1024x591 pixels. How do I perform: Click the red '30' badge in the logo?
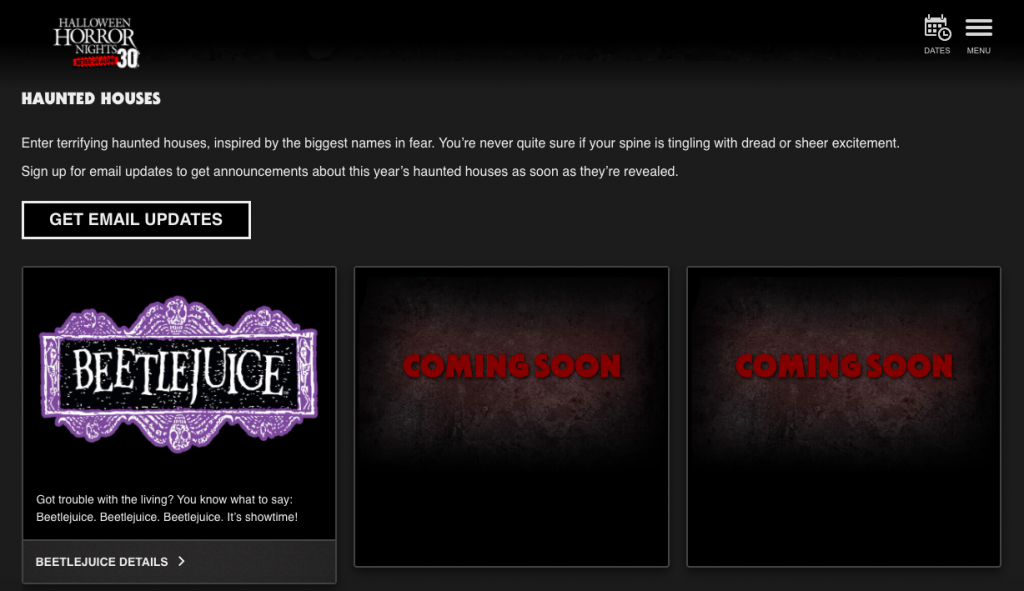click(x=127, y=58)
